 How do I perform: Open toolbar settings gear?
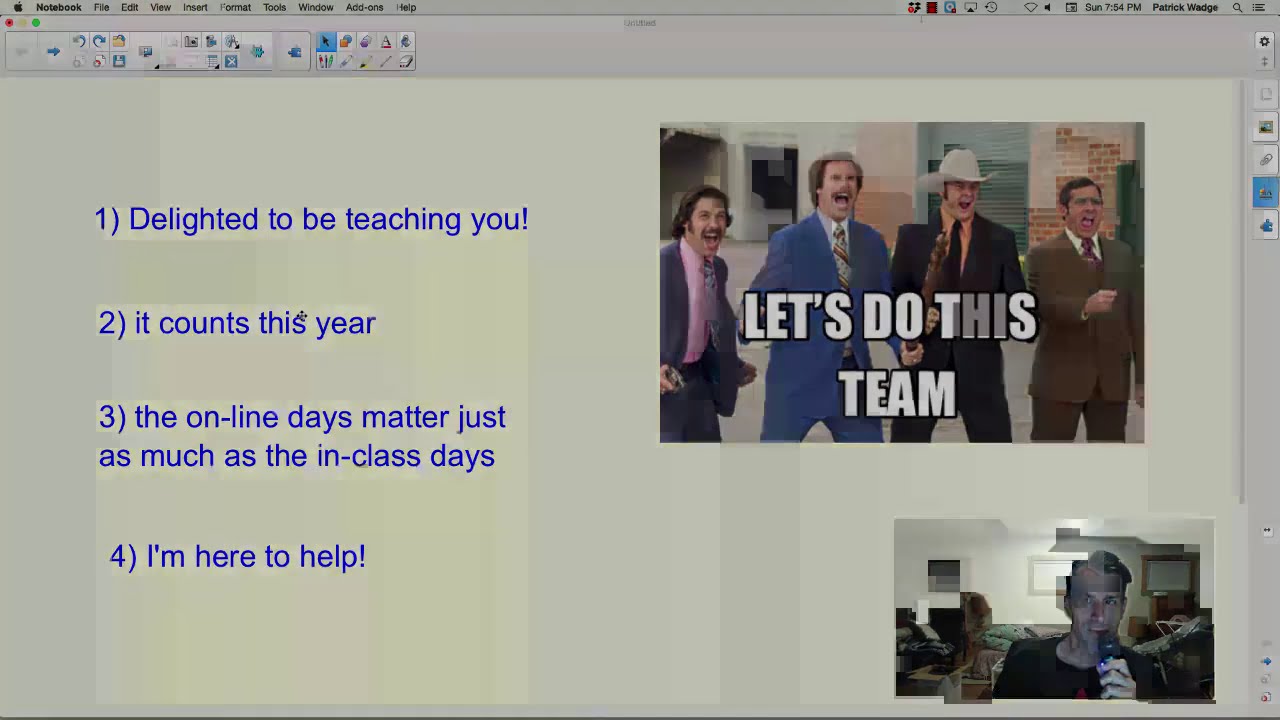pos(1264,41)
